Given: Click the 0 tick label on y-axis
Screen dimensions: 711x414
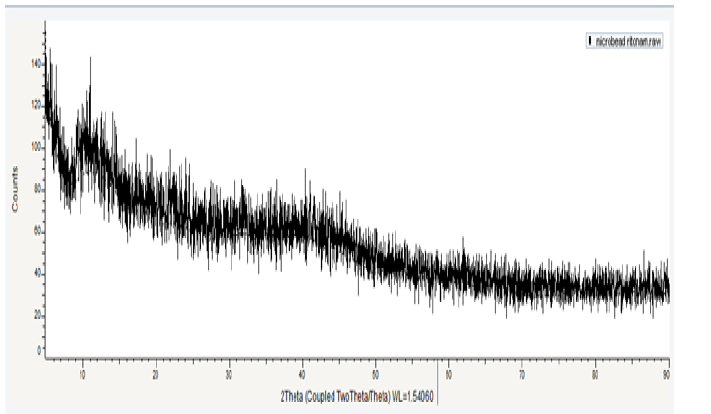Looking at the screenshot, I should click(39, 351).
